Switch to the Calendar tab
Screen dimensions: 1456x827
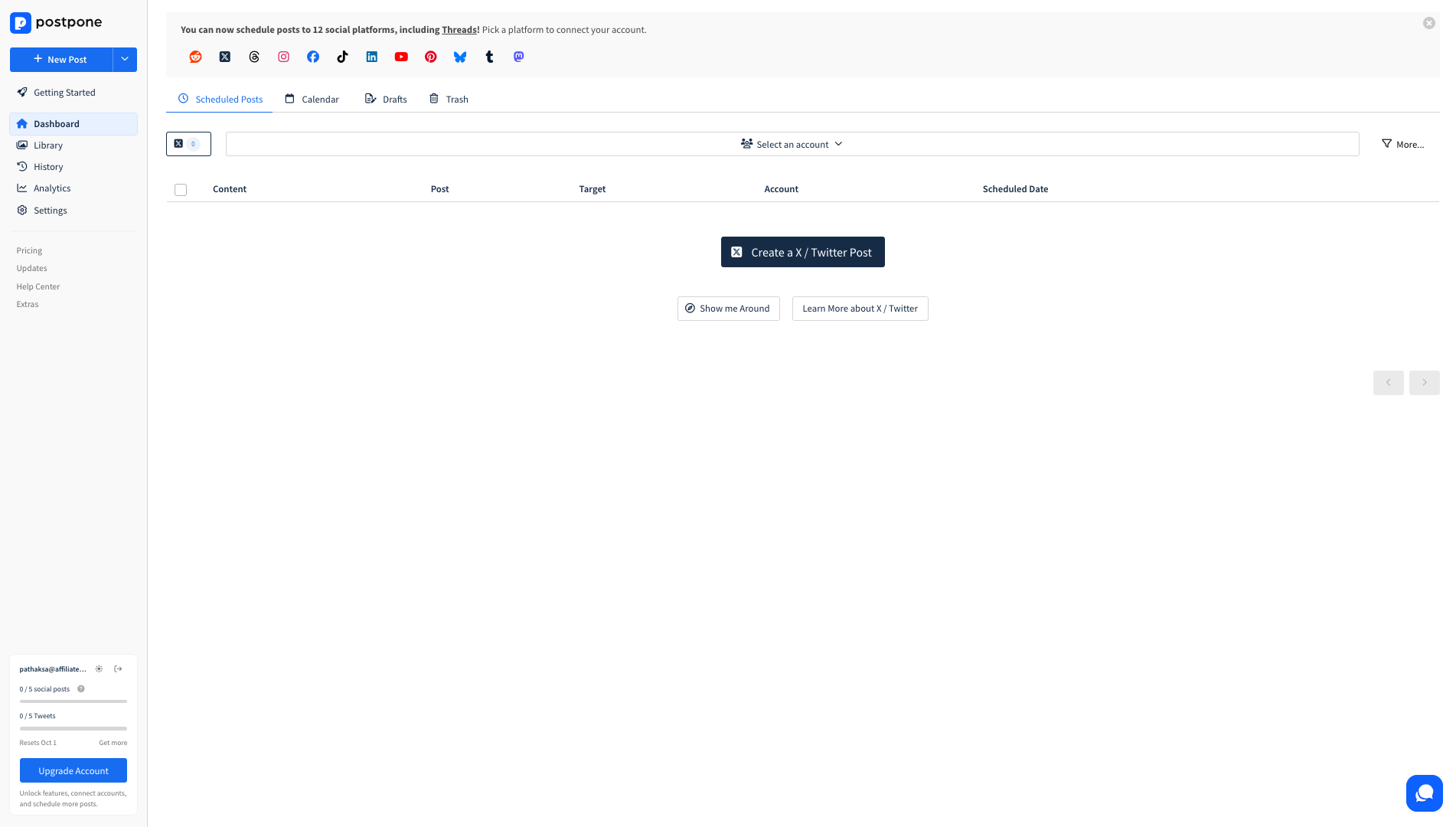coord(312,99)
